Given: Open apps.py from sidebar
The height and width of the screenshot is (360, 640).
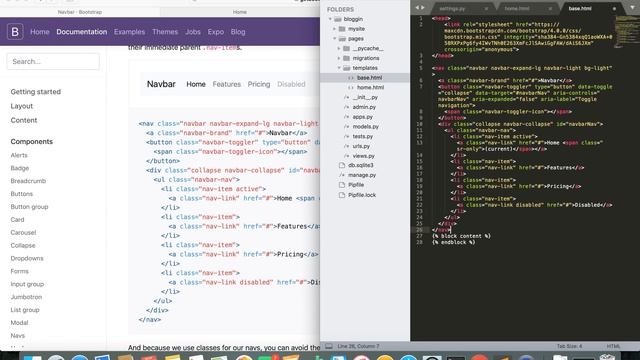Looking at the screenshot, I should pos(362,117).
